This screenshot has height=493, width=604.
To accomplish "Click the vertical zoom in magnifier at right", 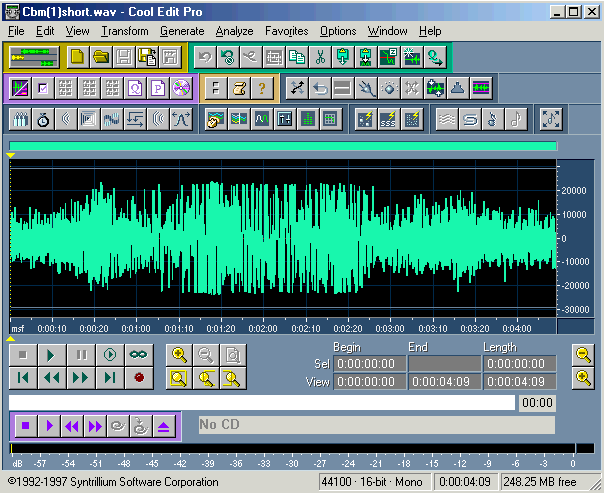I will click(x=582, y=377).
